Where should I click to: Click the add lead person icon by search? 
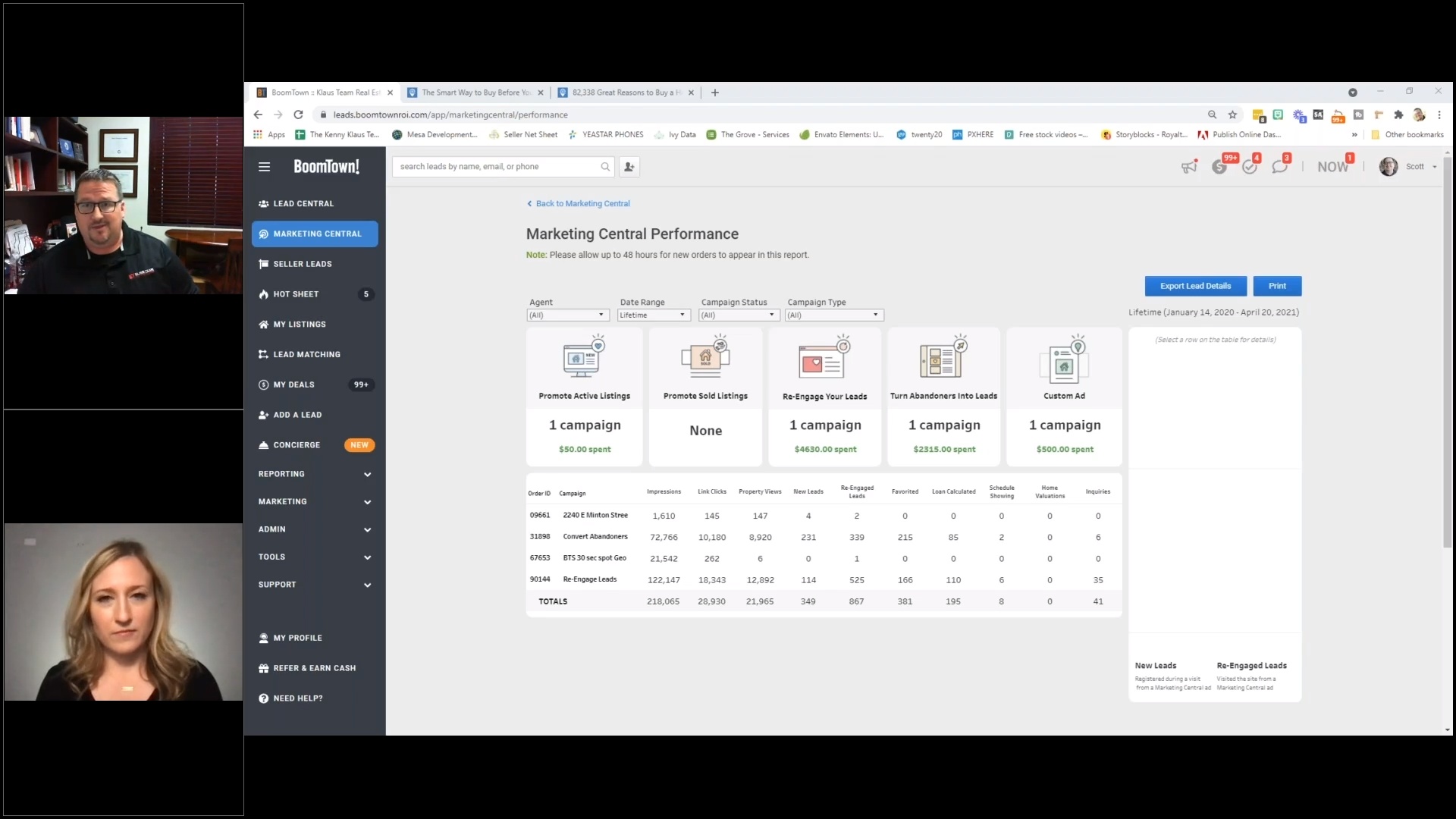click(x=629, y=167)
